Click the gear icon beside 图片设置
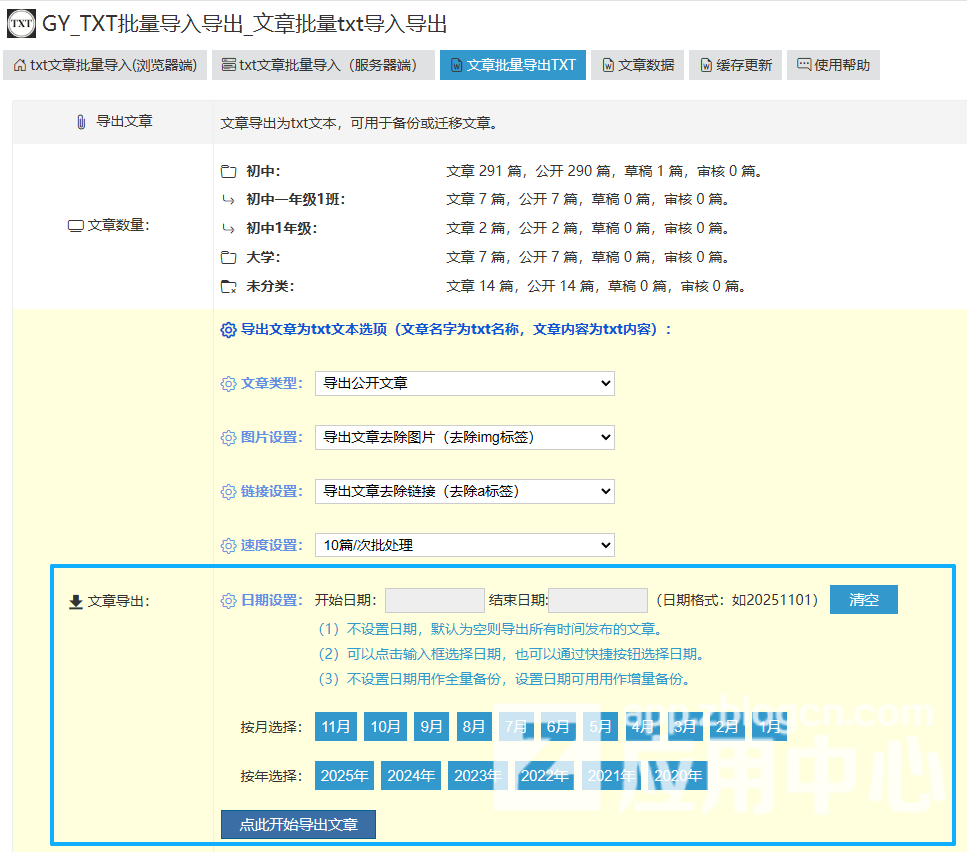Viewport: 967px width, 852px height. click(x=228, y=438)
